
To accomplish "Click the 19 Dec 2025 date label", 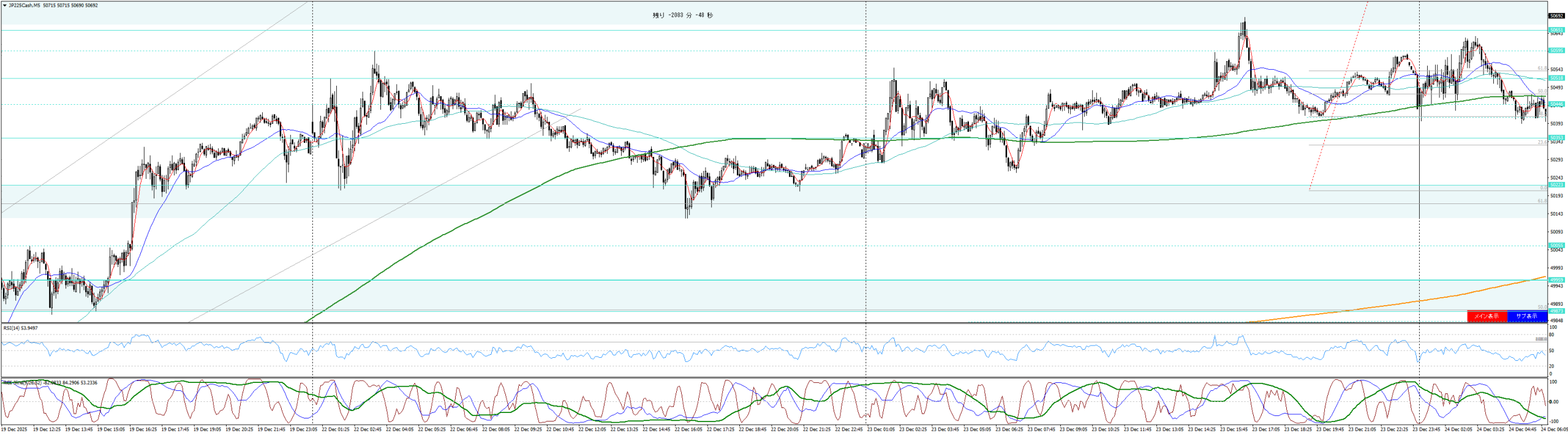I will [x=14, y=429].
